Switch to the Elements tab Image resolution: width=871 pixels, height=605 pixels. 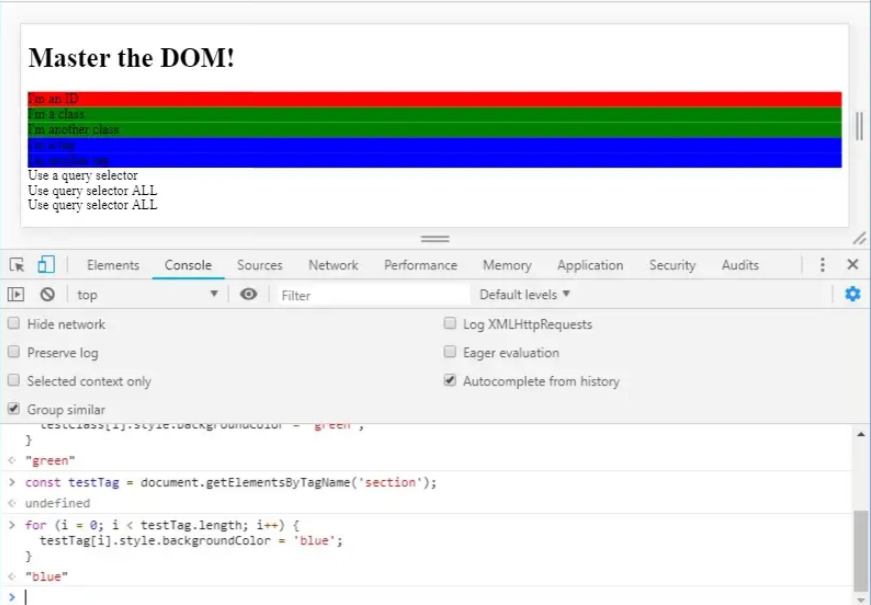coord(113,265)
